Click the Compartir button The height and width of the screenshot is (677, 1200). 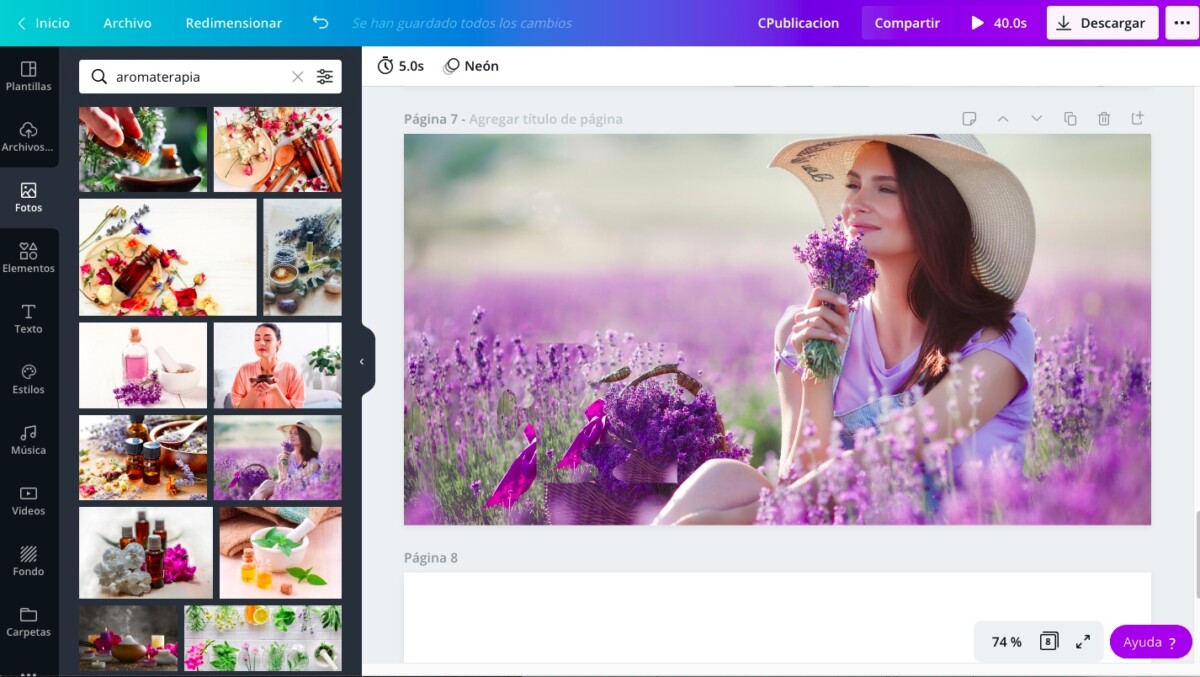[x=906, y=23]
